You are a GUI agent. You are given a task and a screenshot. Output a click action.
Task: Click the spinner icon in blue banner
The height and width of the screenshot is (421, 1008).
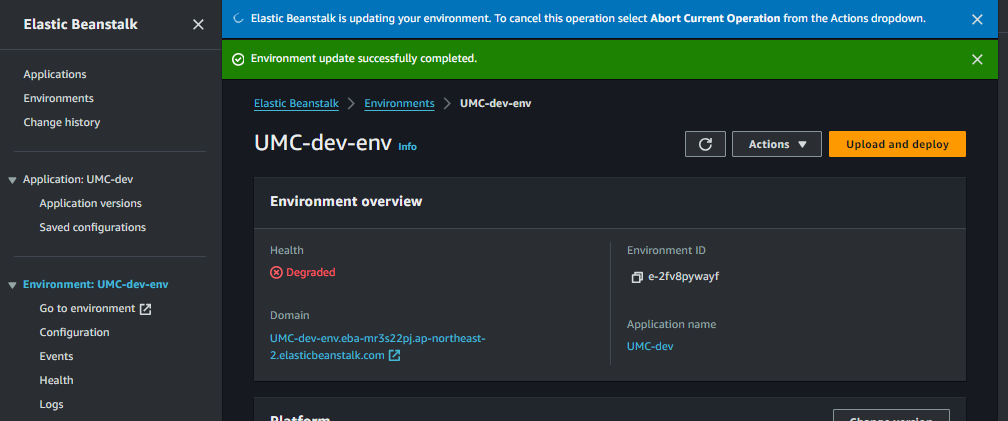[x=238, y=19]
